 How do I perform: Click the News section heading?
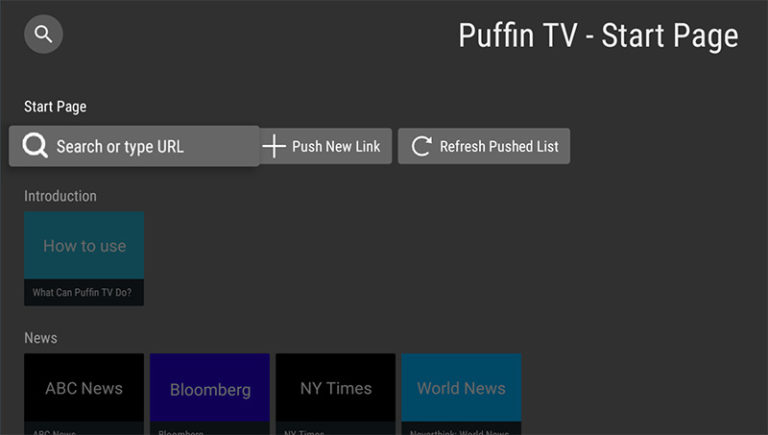[x=41, y=338]
